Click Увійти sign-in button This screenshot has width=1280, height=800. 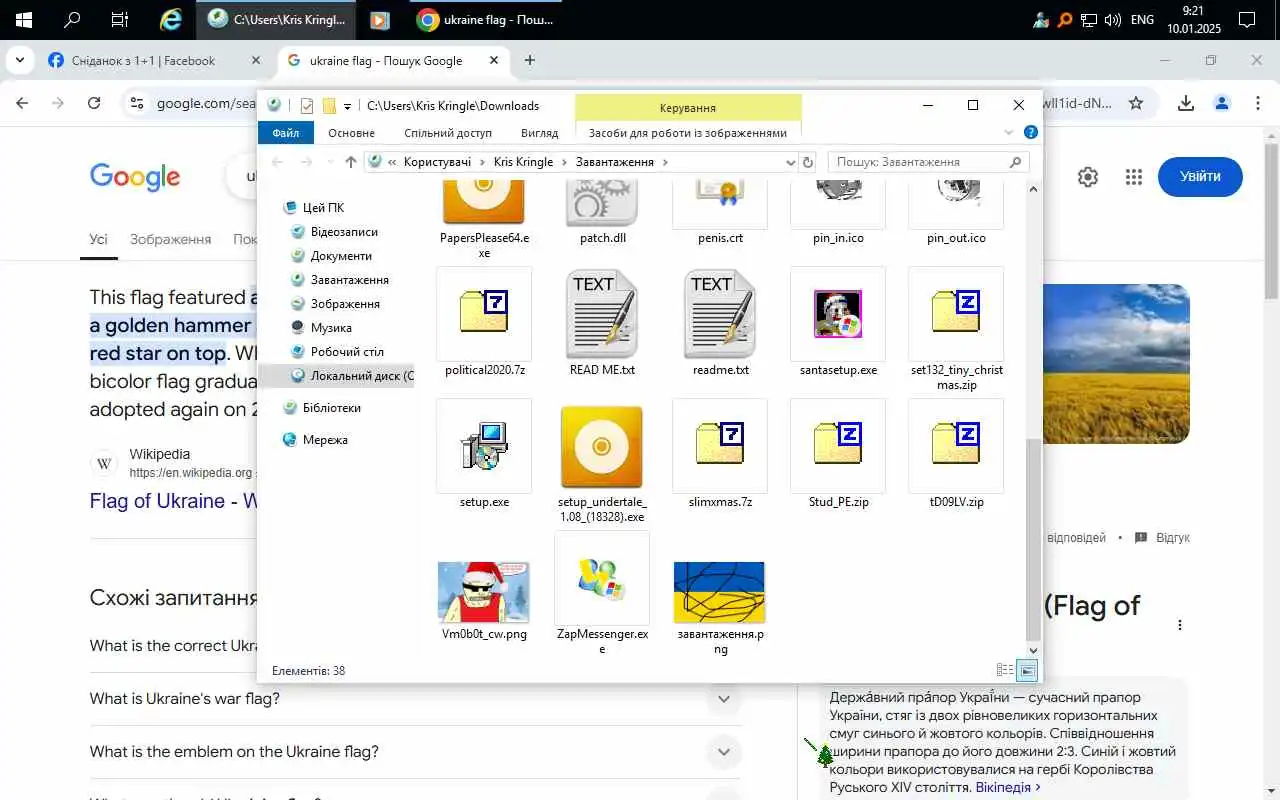(1200, 176)
